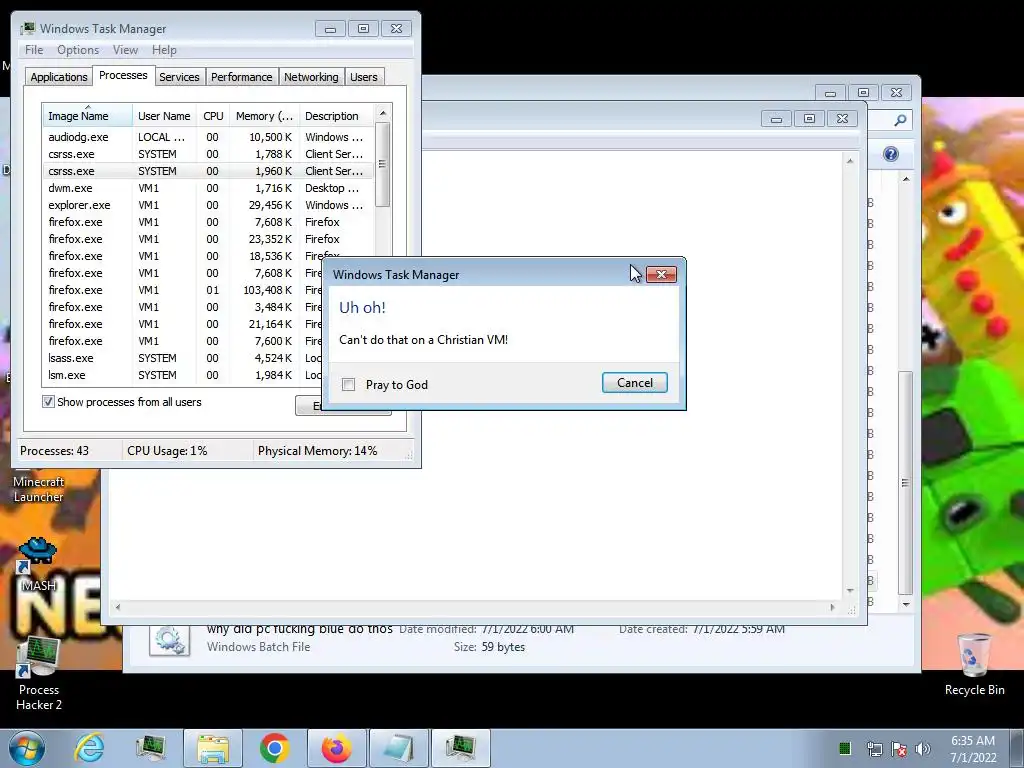Viewport: 1024px width, 768px height.
Task: Select firefox.exe using 23,352 K memory
Action: pos(208,239)
